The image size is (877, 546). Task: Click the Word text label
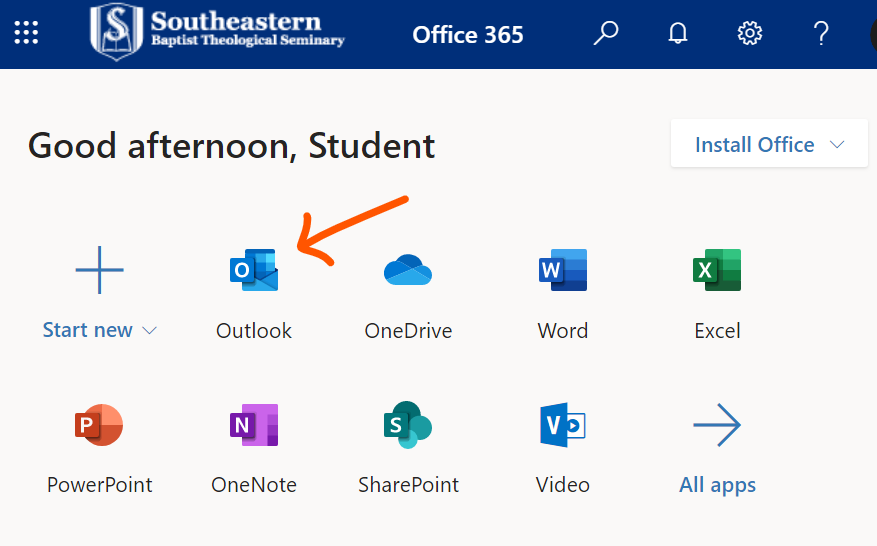click(563, 331)
